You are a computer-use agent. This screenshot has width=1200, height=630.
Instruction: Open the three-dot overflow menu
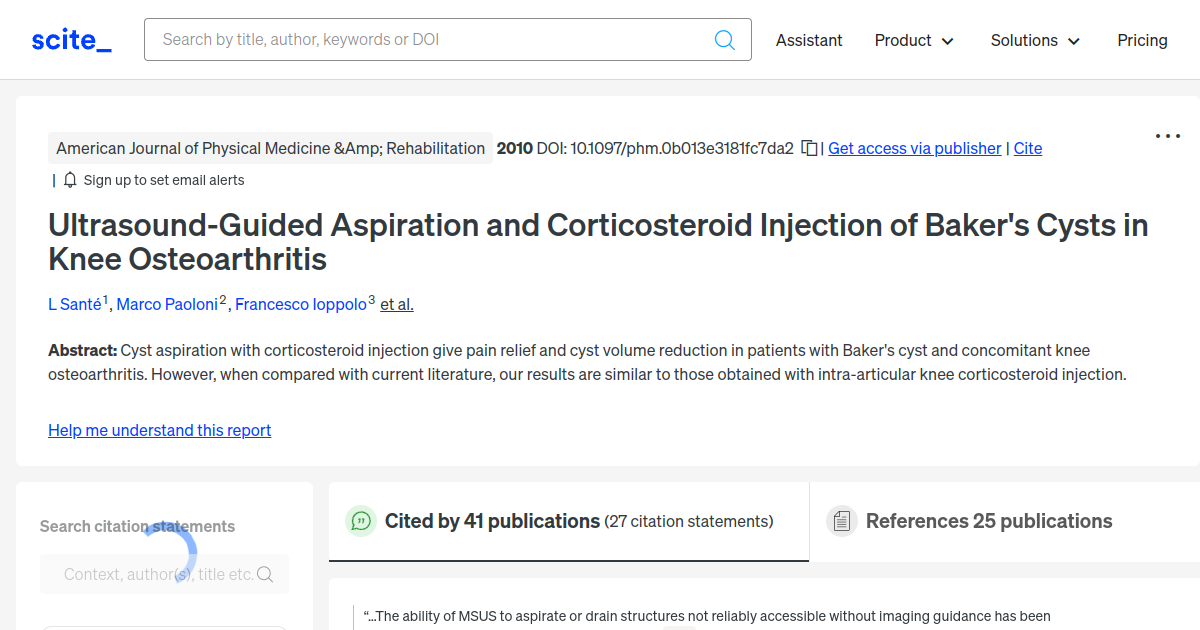(1167, 136)
